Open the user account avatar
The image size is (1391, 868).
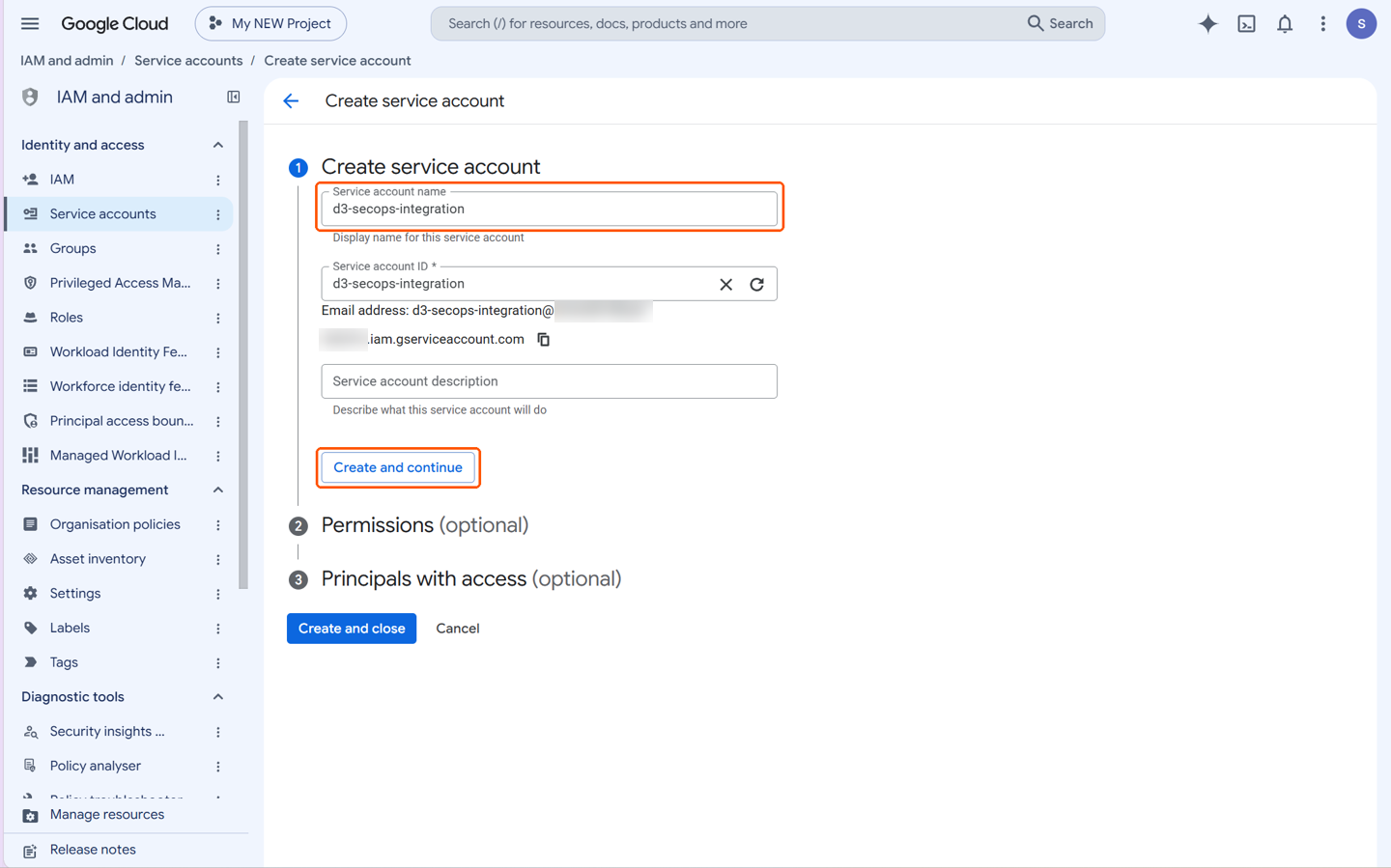[1361, 23]
